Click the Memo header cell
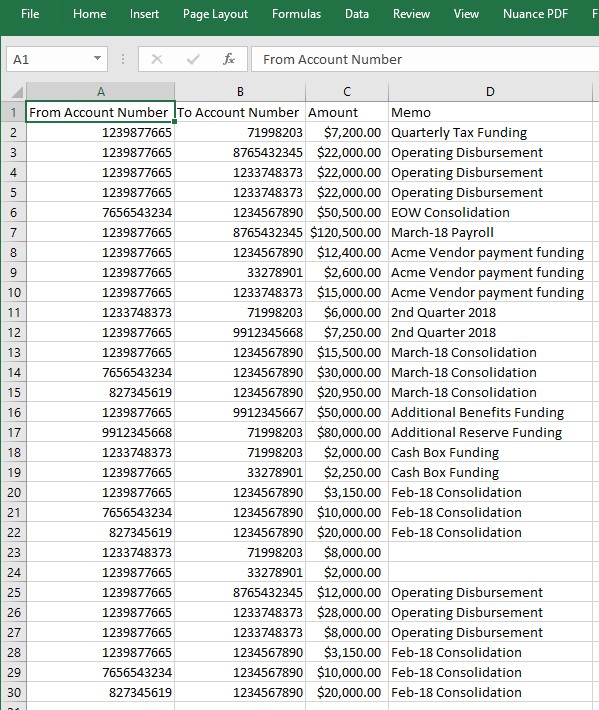599x710 pixels. 490,112
